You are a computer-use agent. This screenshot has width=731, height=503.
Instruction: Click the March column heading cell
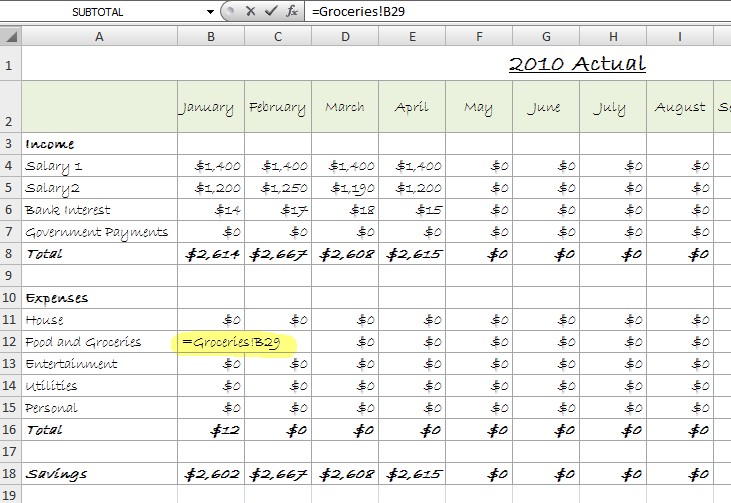tap(345, 107)
